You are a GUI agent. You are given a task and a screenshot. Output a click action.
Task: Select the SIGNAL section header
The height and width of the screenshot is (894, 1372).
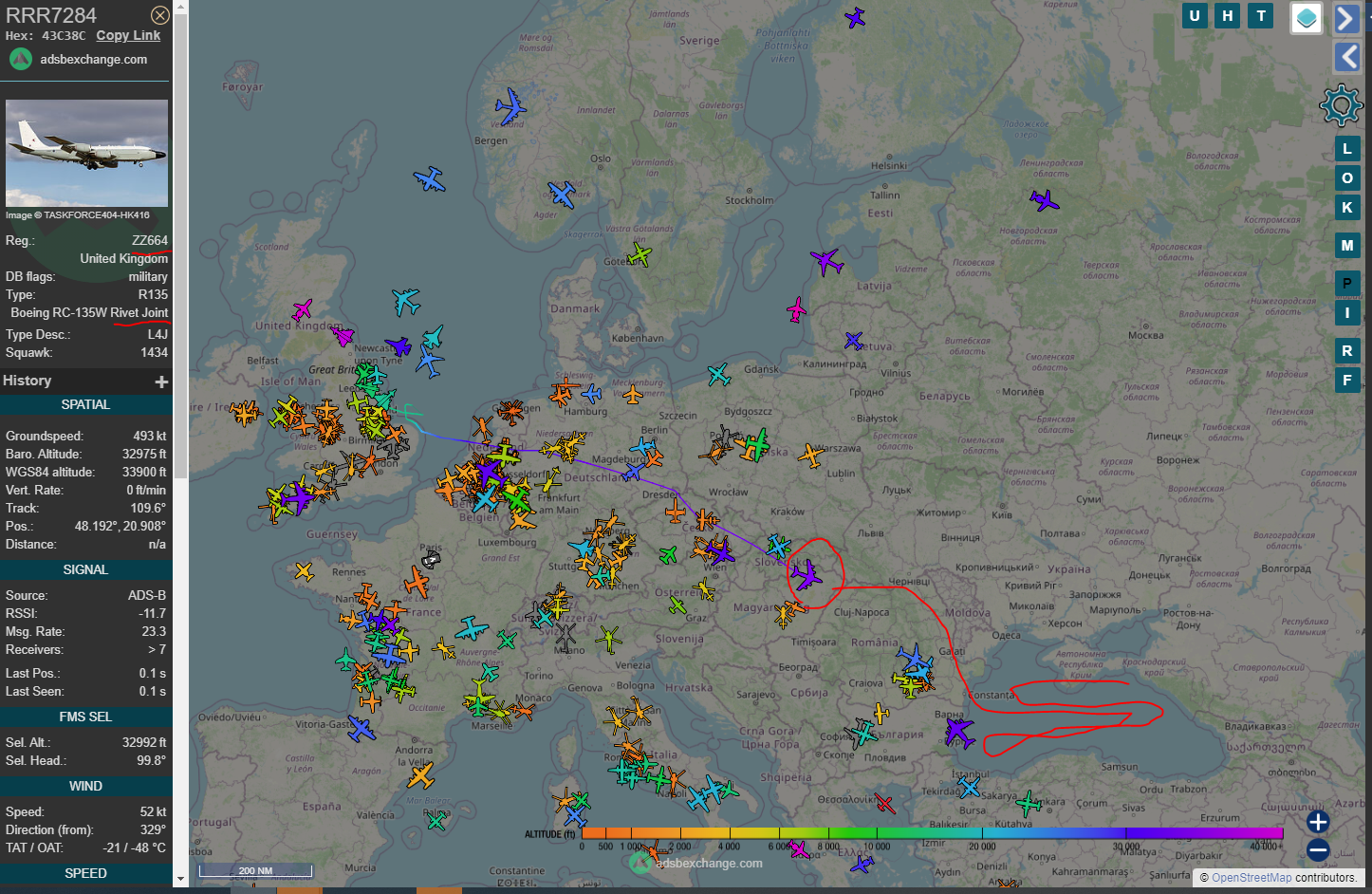[x=85, y=568]
